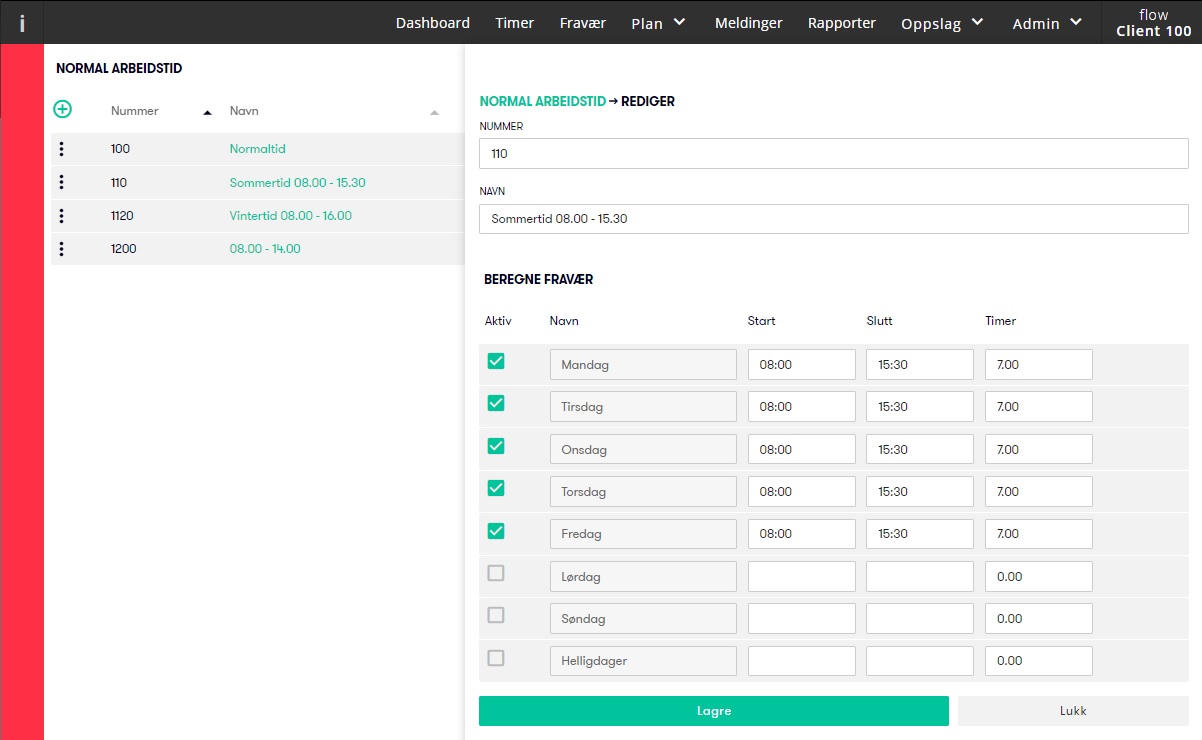Click the Fredag start time field
The image size is (1202, 740).
click(x=802, y=533)
